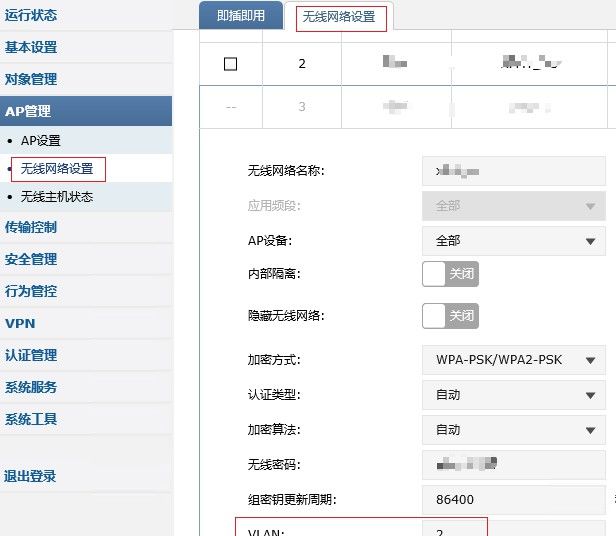Click the 无线网络名称 input field
Image resolution: width=616 pixels, height=536 pixels.
(x=513, y=171)
